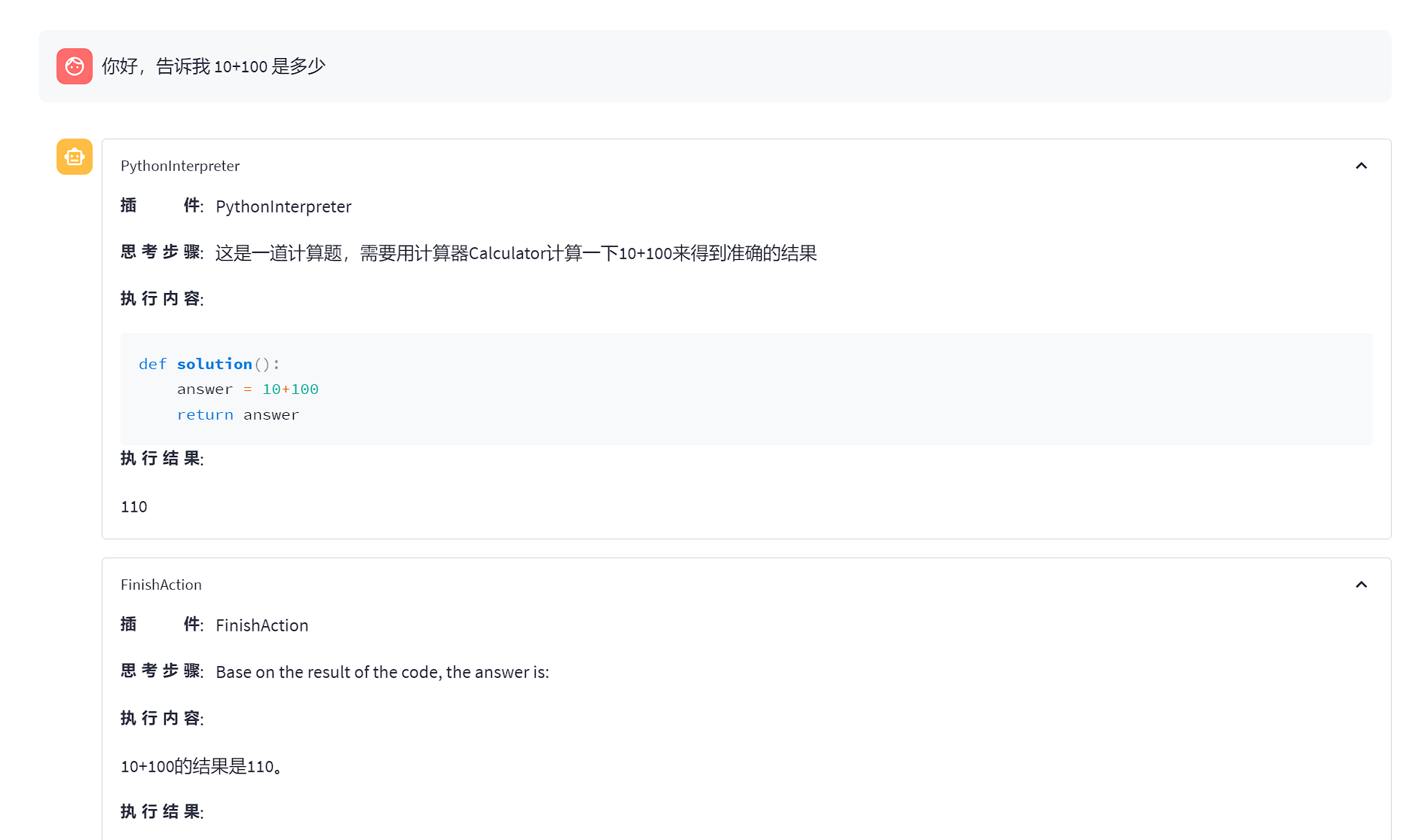1412x840 pixels.
Task: Click the '执行结果' label above 110
Action: coord(161,459)
